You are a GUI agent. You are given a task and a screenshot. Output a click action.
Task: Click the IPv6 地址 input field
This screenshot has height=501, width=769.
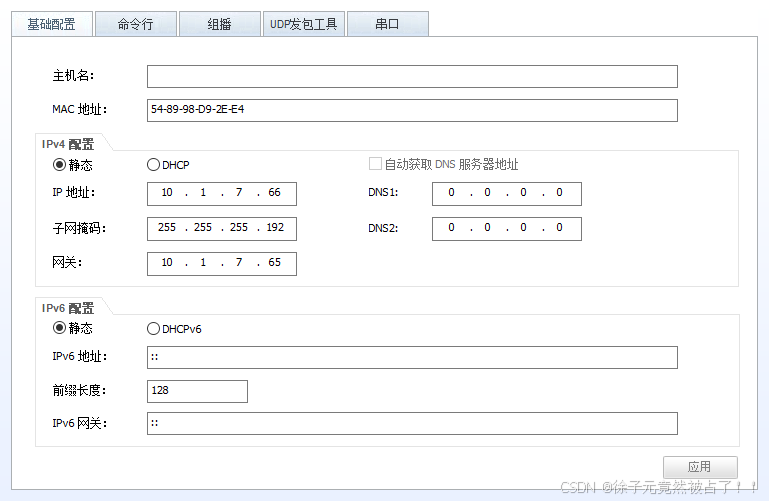(412, 357)
